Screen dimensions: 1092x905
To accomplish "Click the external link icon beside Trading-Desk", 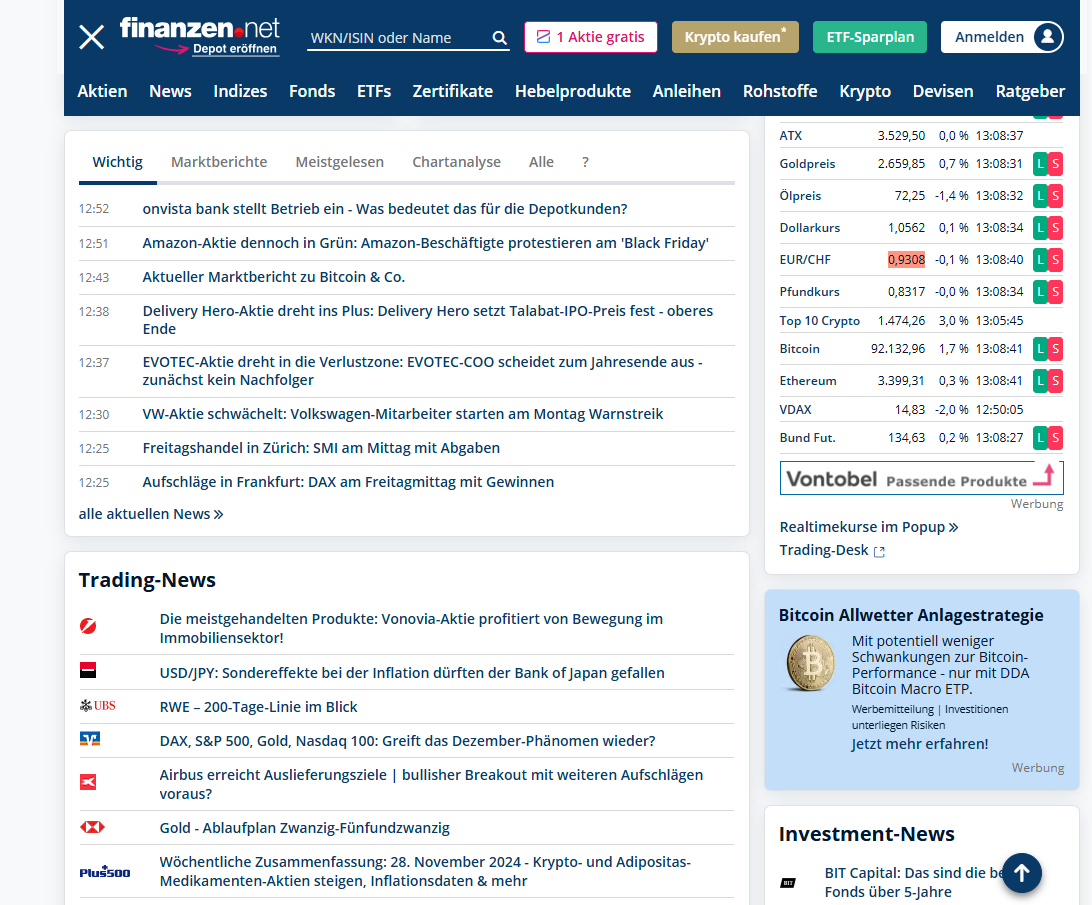I will pos(879,552).
